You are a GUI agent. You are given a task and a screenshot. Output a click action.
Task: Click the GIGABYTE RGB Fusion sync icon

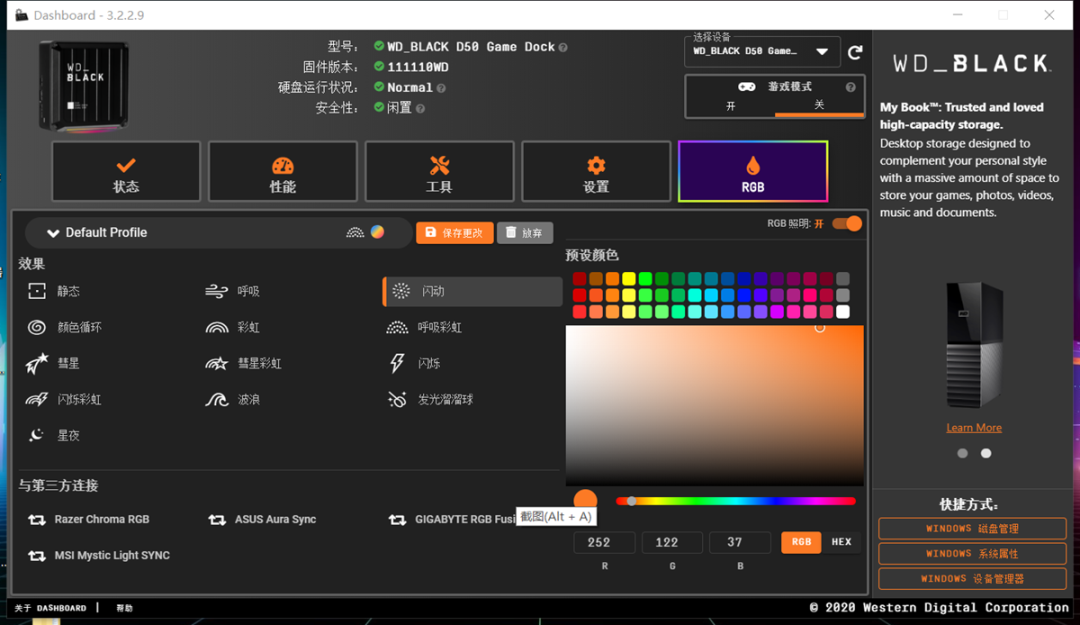397,520
